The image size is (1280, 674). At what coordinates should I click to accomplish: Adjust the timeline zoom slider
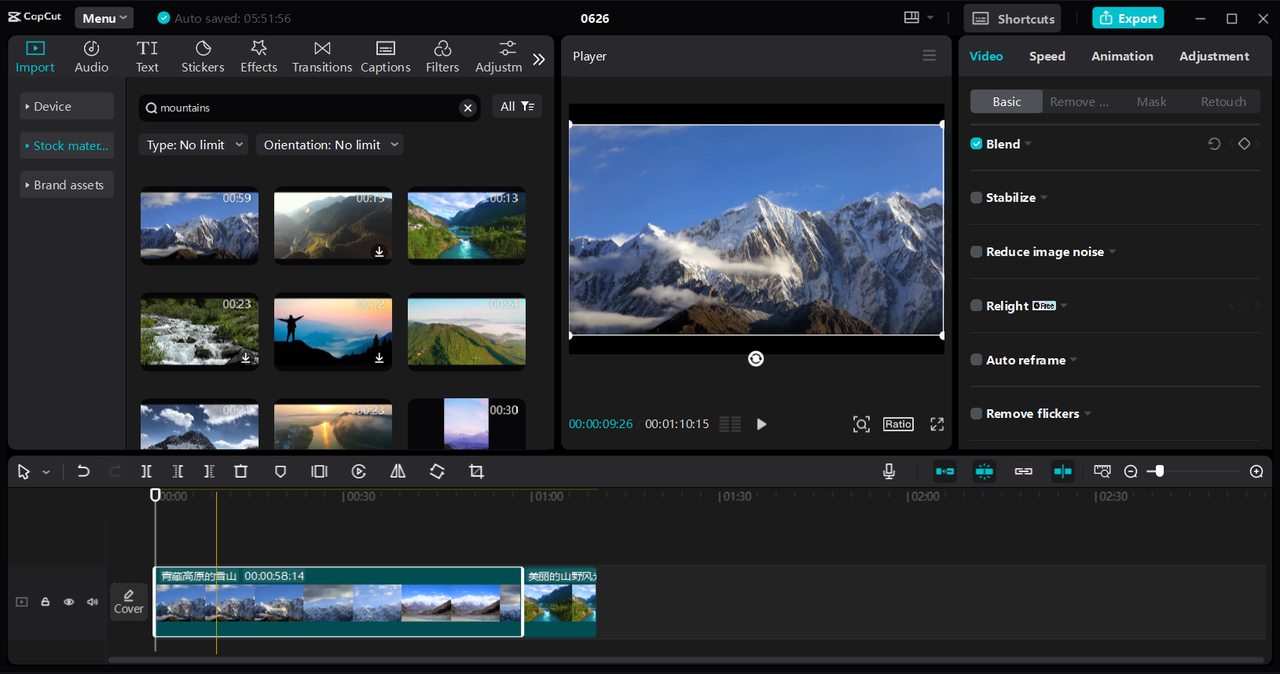(1195, 471)
